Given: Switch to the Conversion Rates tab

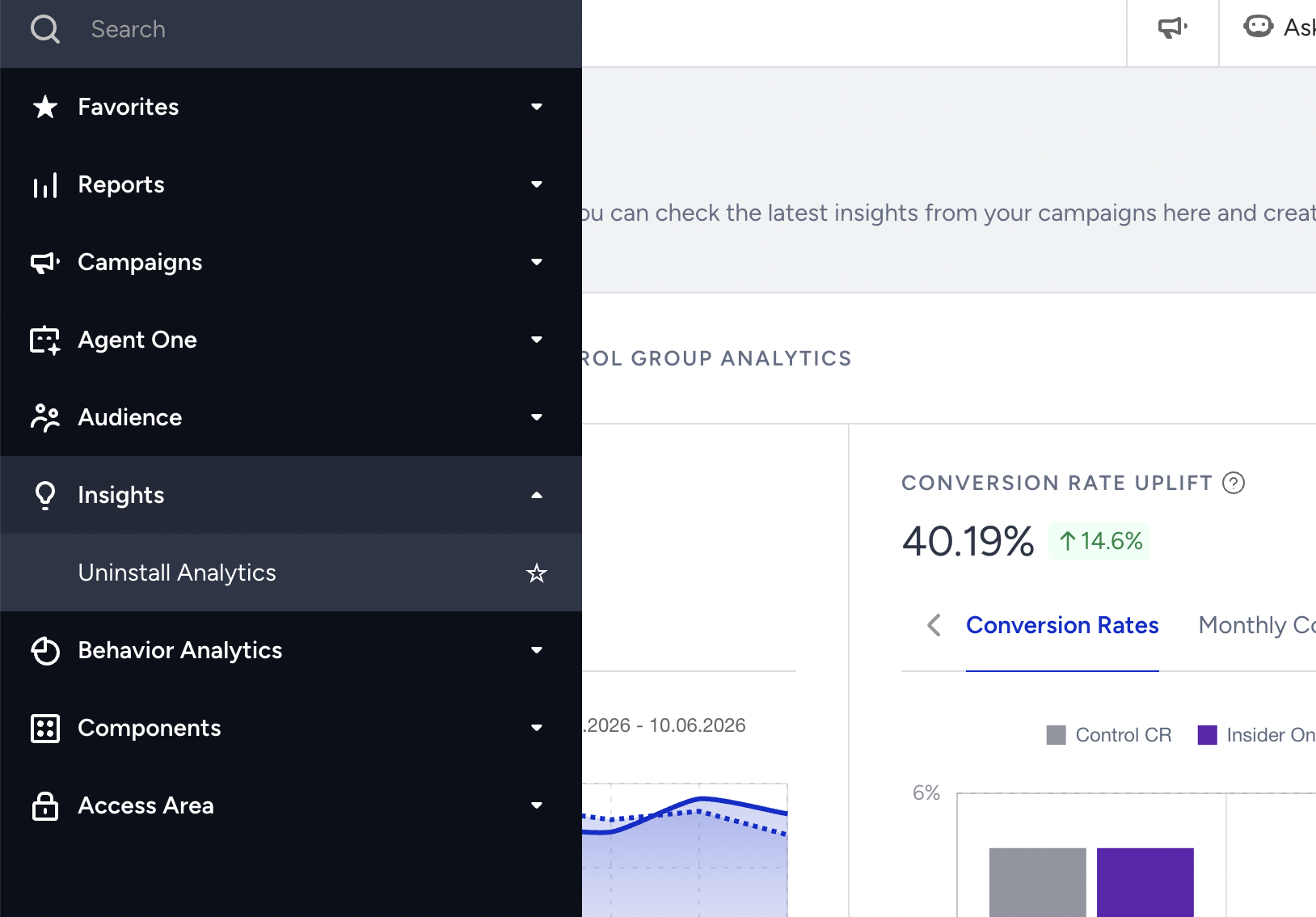Looking at the screenshot, I should (x=1062, y=625).
